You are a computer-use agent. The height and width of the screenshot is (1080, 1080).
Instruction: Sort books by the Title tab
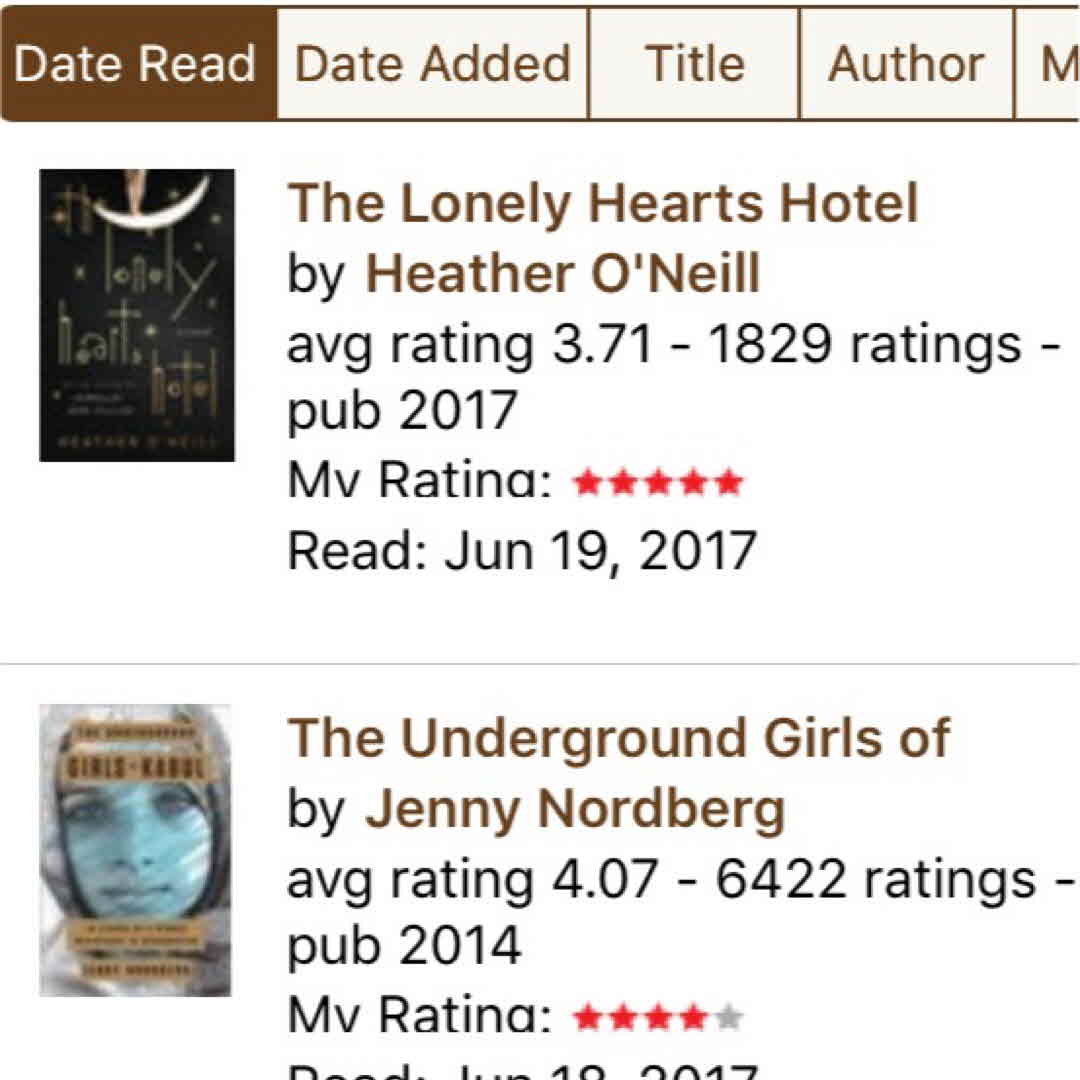point(694,65)
